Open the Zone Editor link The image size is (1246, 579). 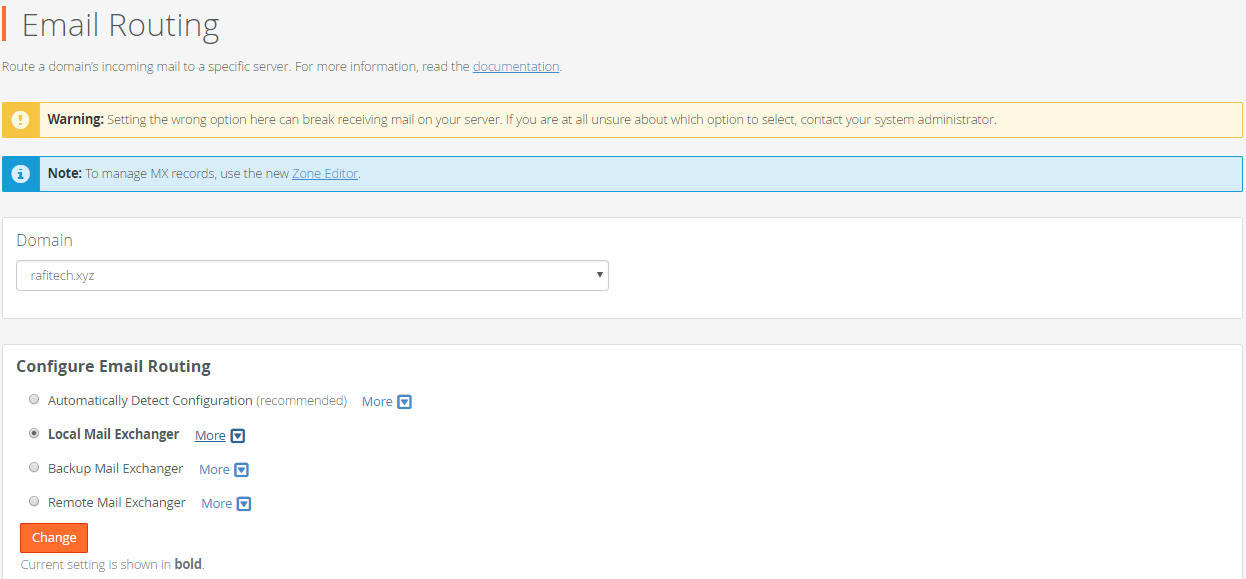coord(325,174)
